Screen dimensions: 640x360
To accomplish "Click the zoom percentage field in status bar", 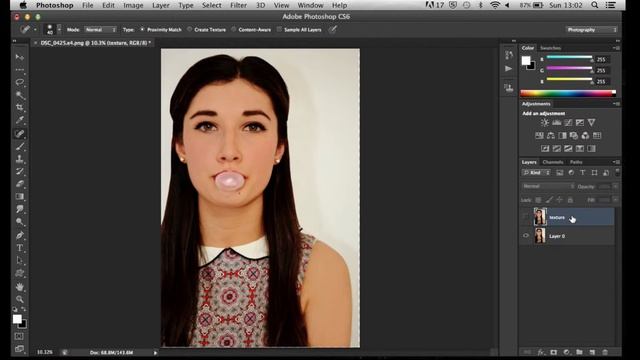I will (x=44, y=352).
